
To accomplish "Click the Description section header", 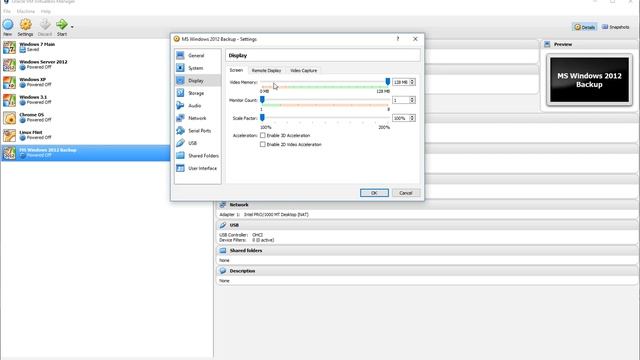I will [x=427, y=271].
